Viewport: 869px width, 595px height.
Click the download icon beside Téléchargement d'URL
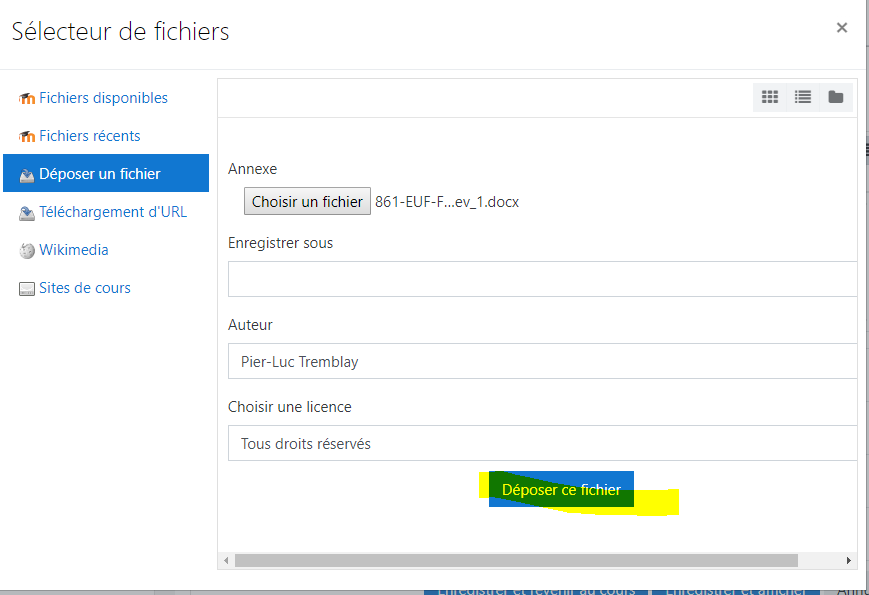coord(27,212)
